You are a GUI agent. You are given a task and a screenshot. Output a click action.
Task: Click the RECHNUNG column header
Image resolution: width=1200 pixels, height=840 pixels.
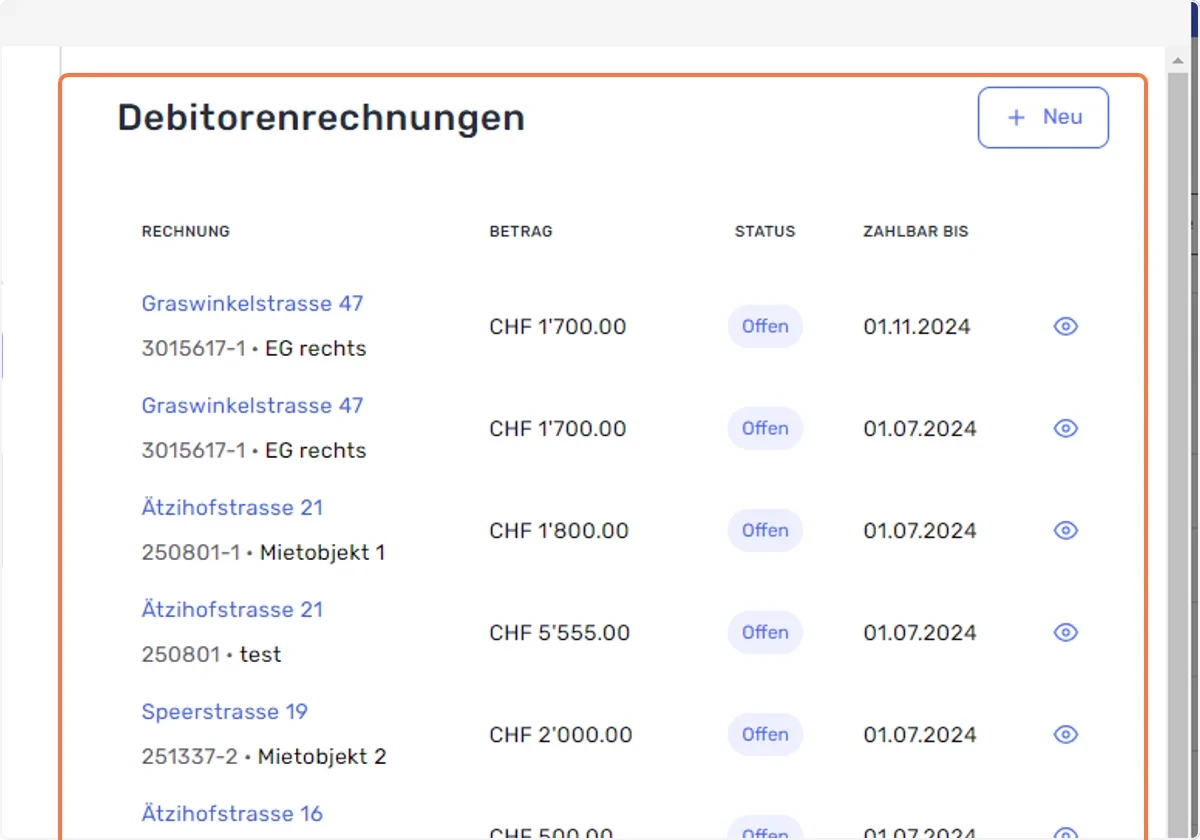point(185,231)
